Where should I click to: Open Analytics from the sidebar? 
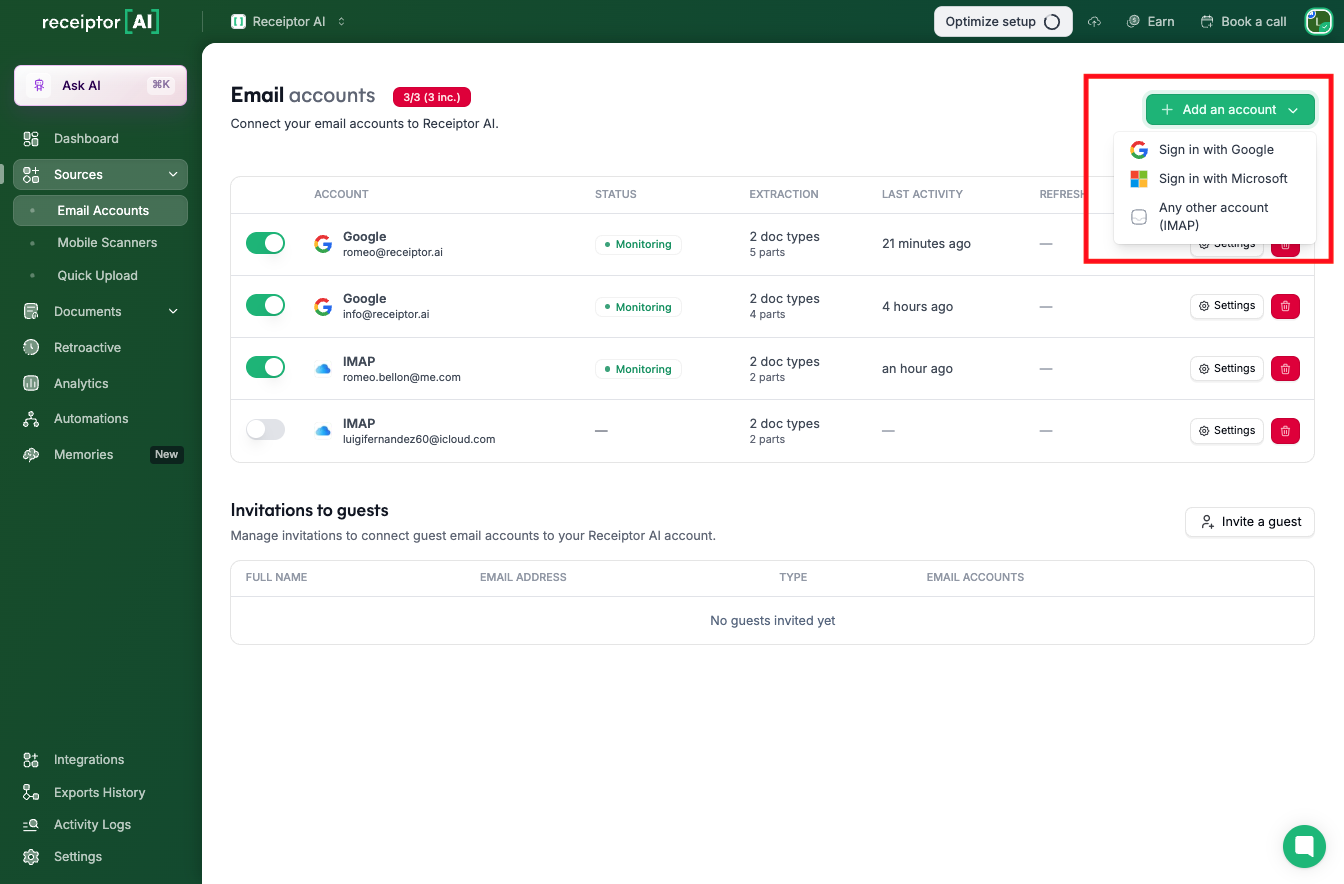click(x=100, y=384)
